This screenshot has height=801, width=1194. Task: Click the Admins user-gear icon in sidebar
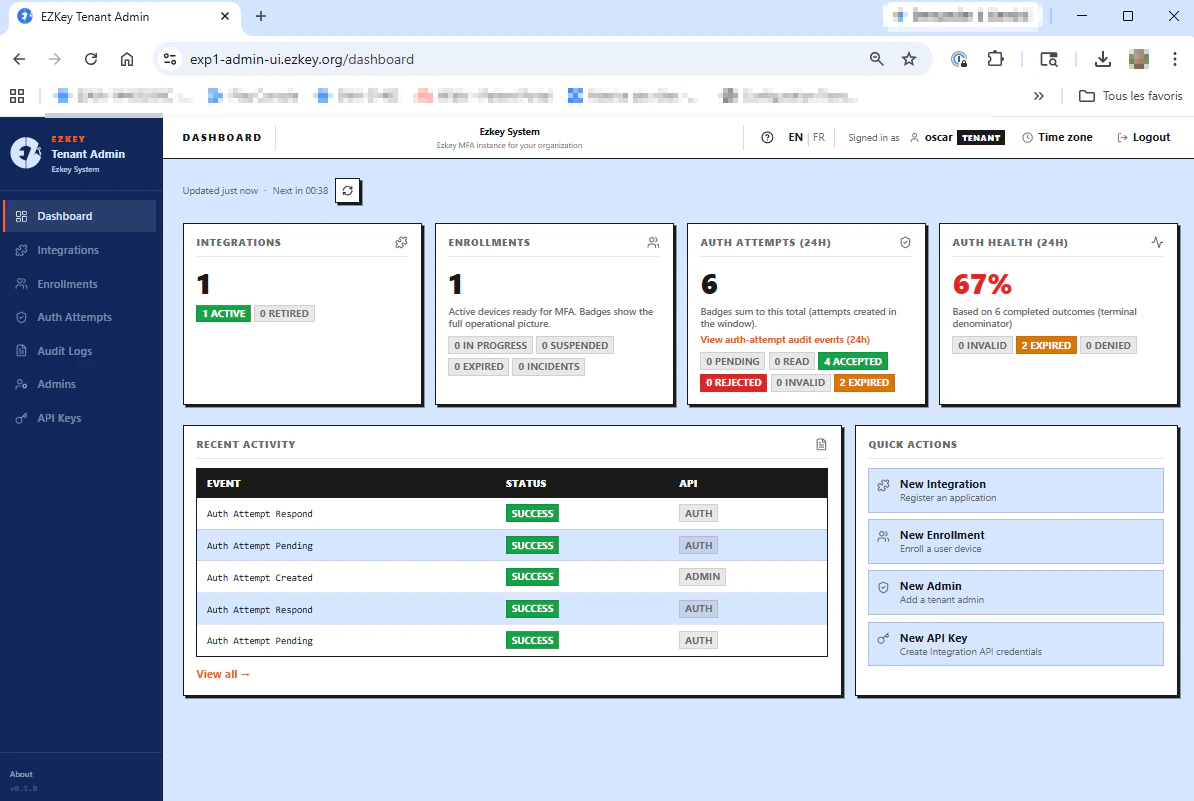coord(21,384)
